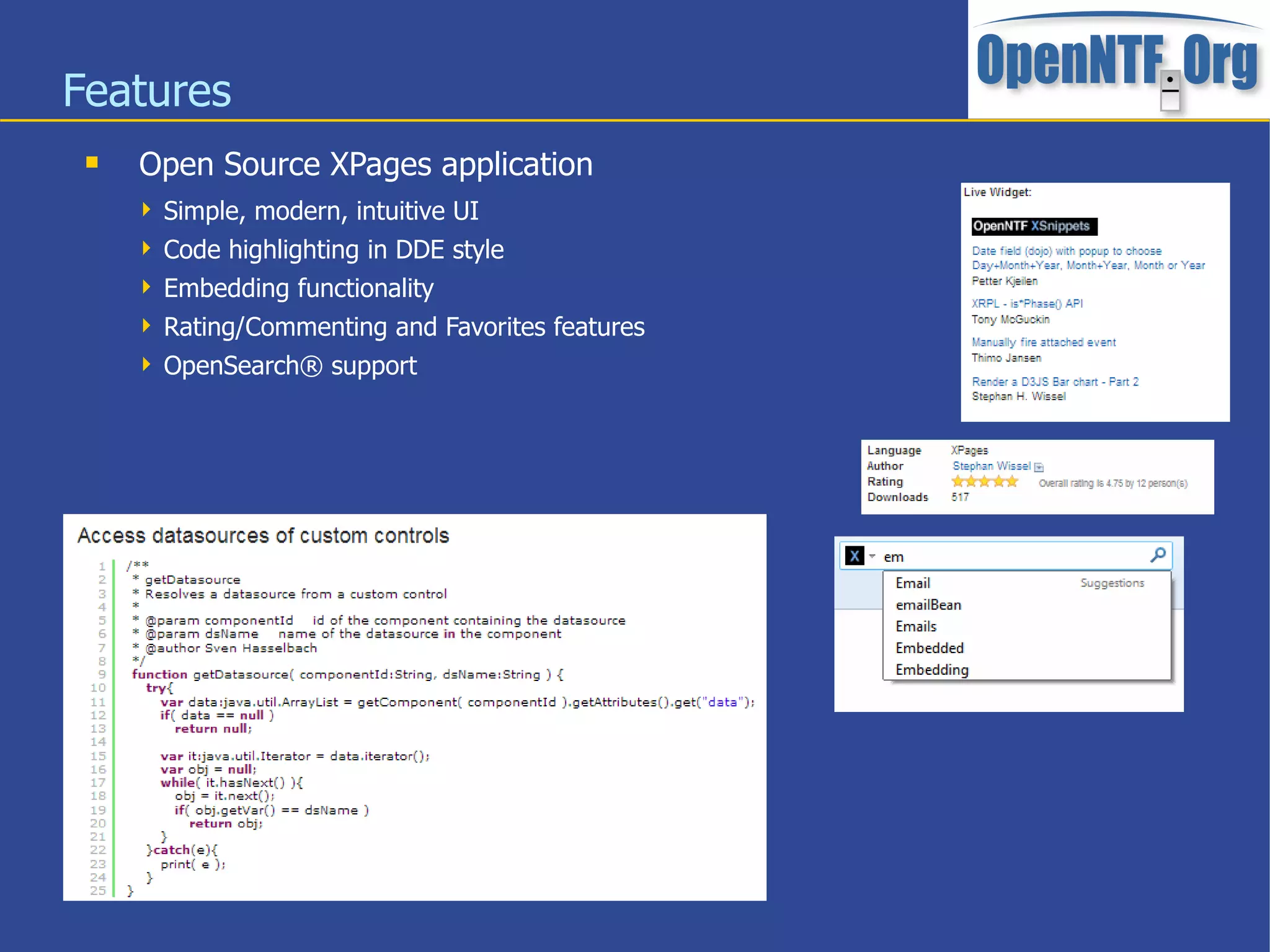Viewport: 1270px width, 952px height.
Task: Click the 'Overall rating is 4.75' text
Action: click(x=1113, y=483)
